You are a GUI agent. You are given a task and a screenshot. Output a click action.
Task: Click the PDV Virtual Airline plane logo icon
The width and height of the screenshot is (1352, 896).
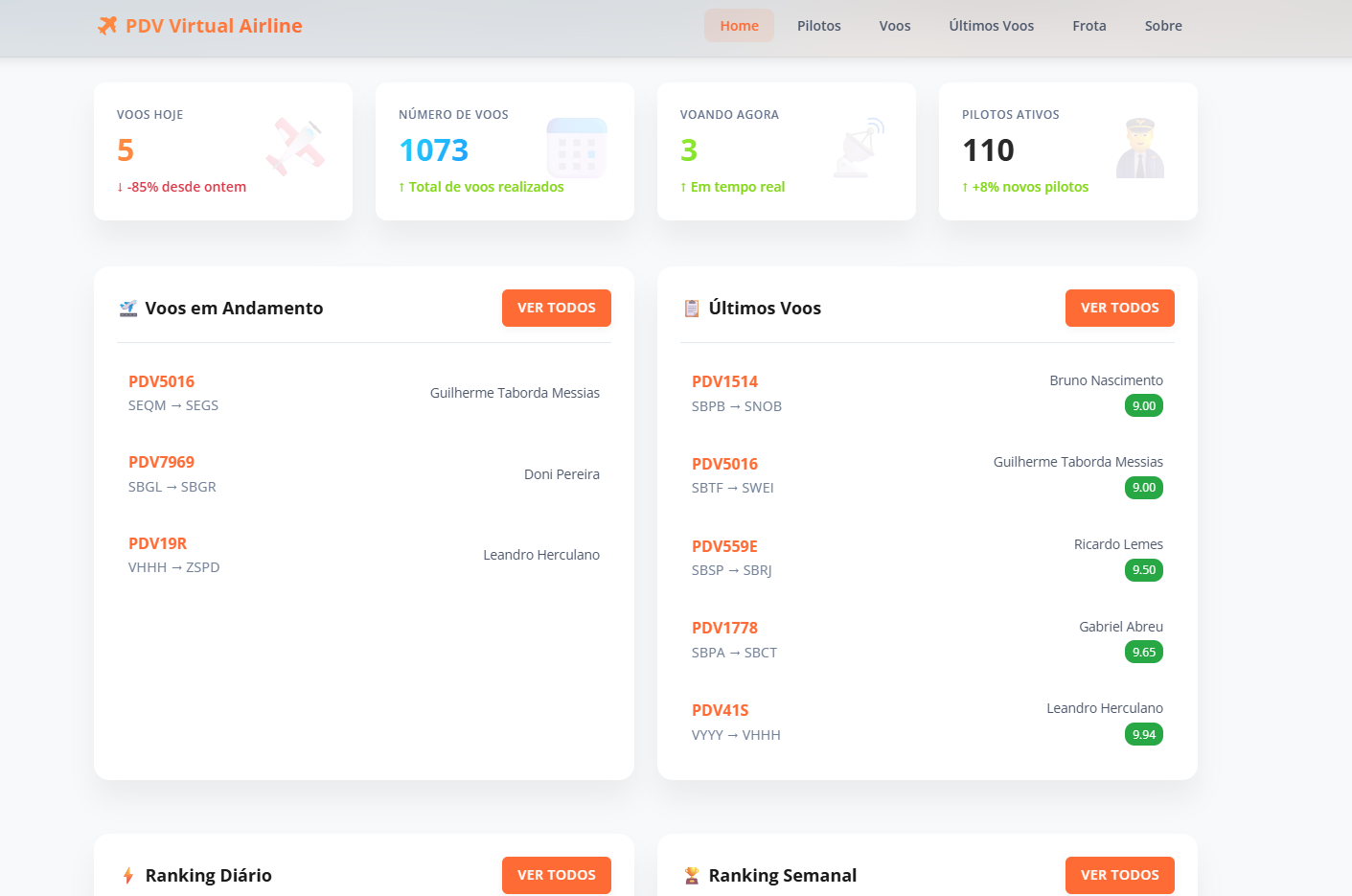(x=107, y=26)
